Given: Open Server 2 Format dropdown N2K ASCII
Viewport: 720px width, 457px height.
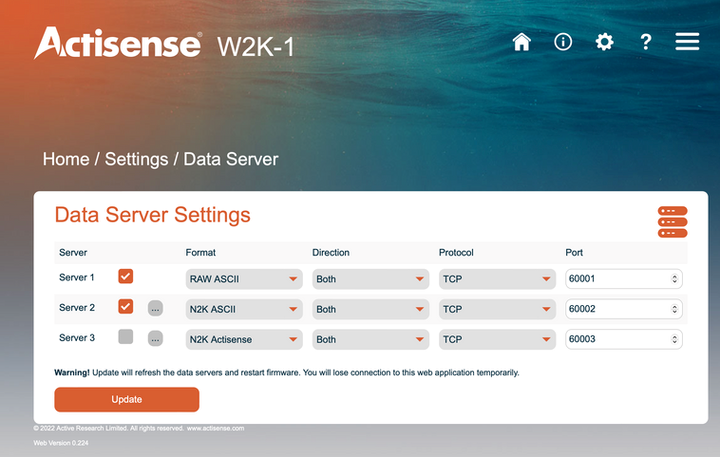Looking at the screenshot, I should click(244, 309).
